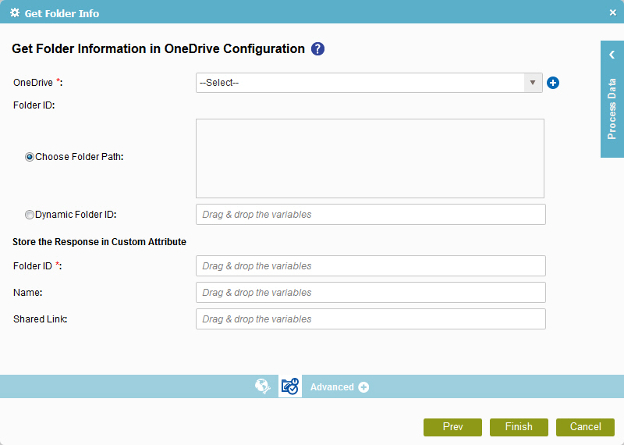Focus the required Folder ID response field
Image resolution: width=624 pixels, height=445 pixels.
pos(370,266)
